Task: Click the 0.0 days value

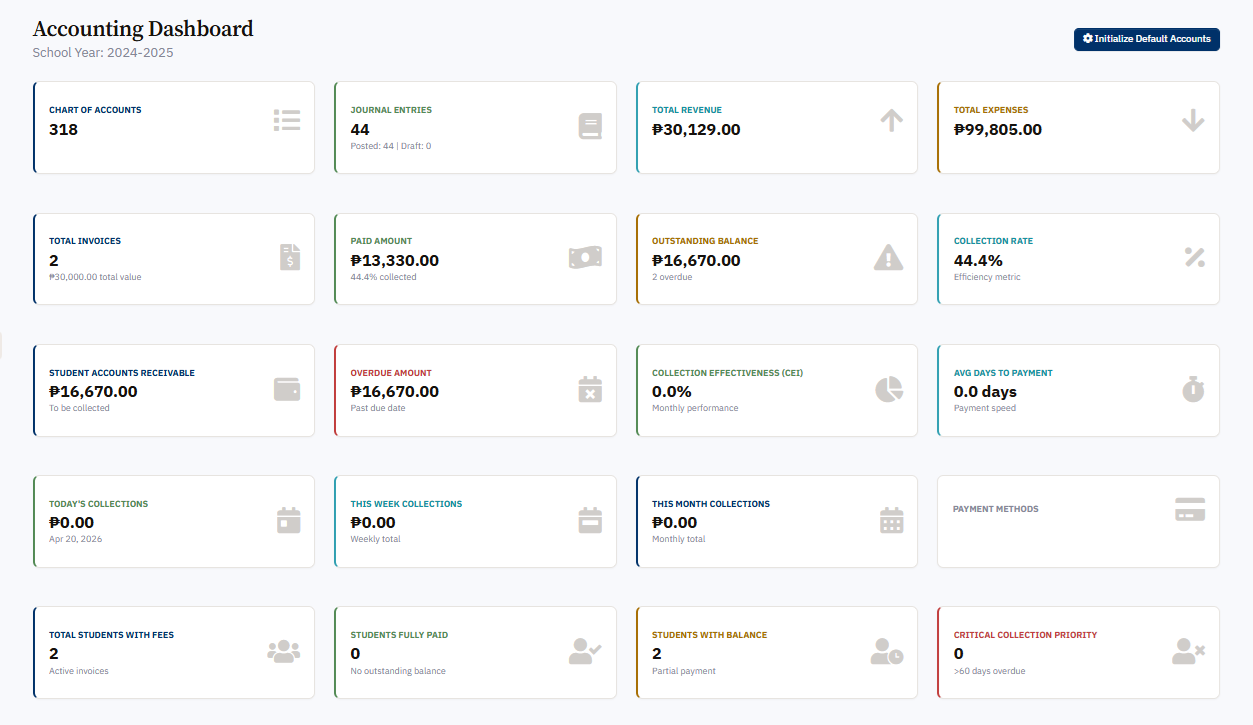Action: (985, 392)
